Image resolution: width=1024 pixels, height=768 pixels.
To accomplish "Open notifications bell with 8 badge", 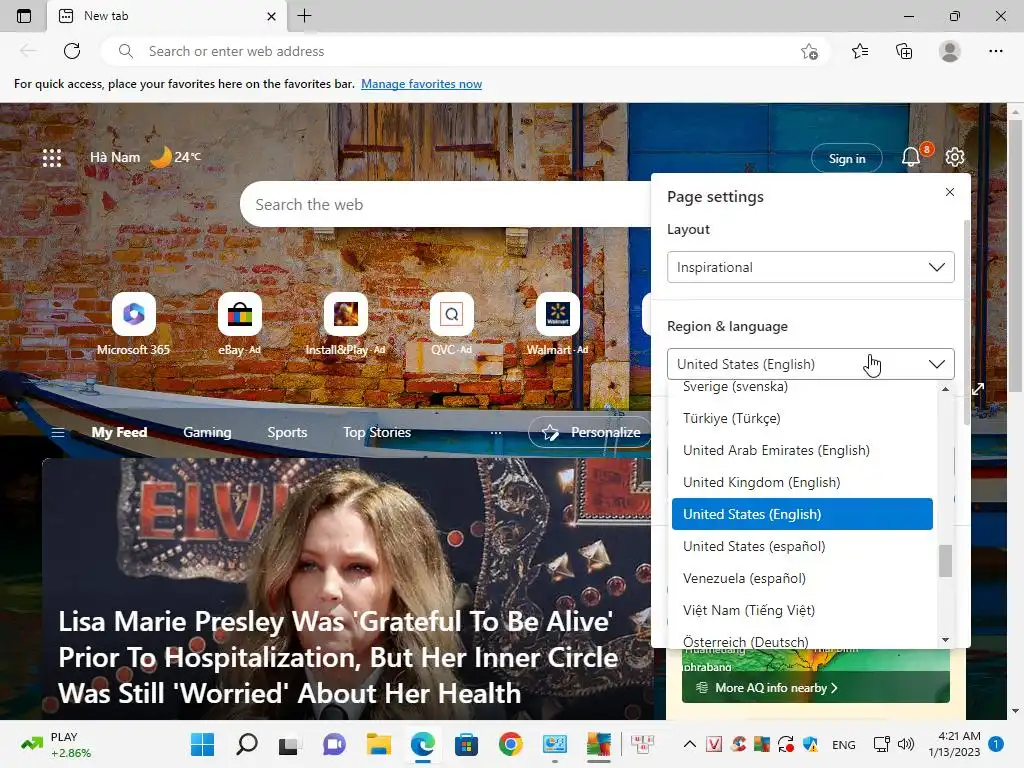I will [912, 157].
